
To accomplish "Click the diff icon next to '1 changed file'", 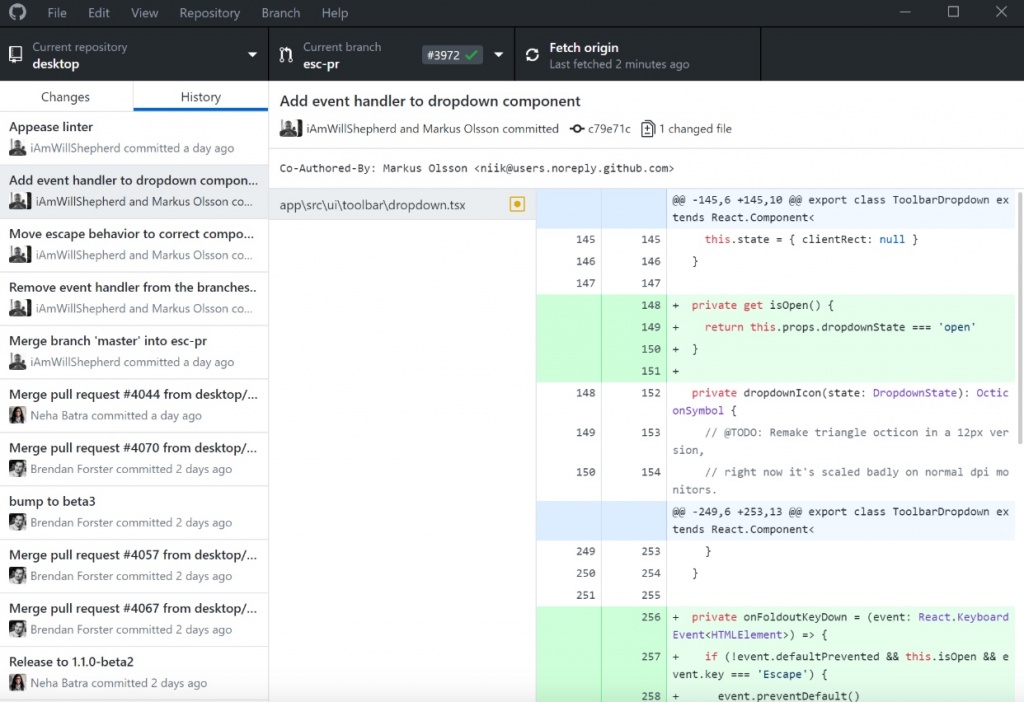I will (x=649, y=128).
